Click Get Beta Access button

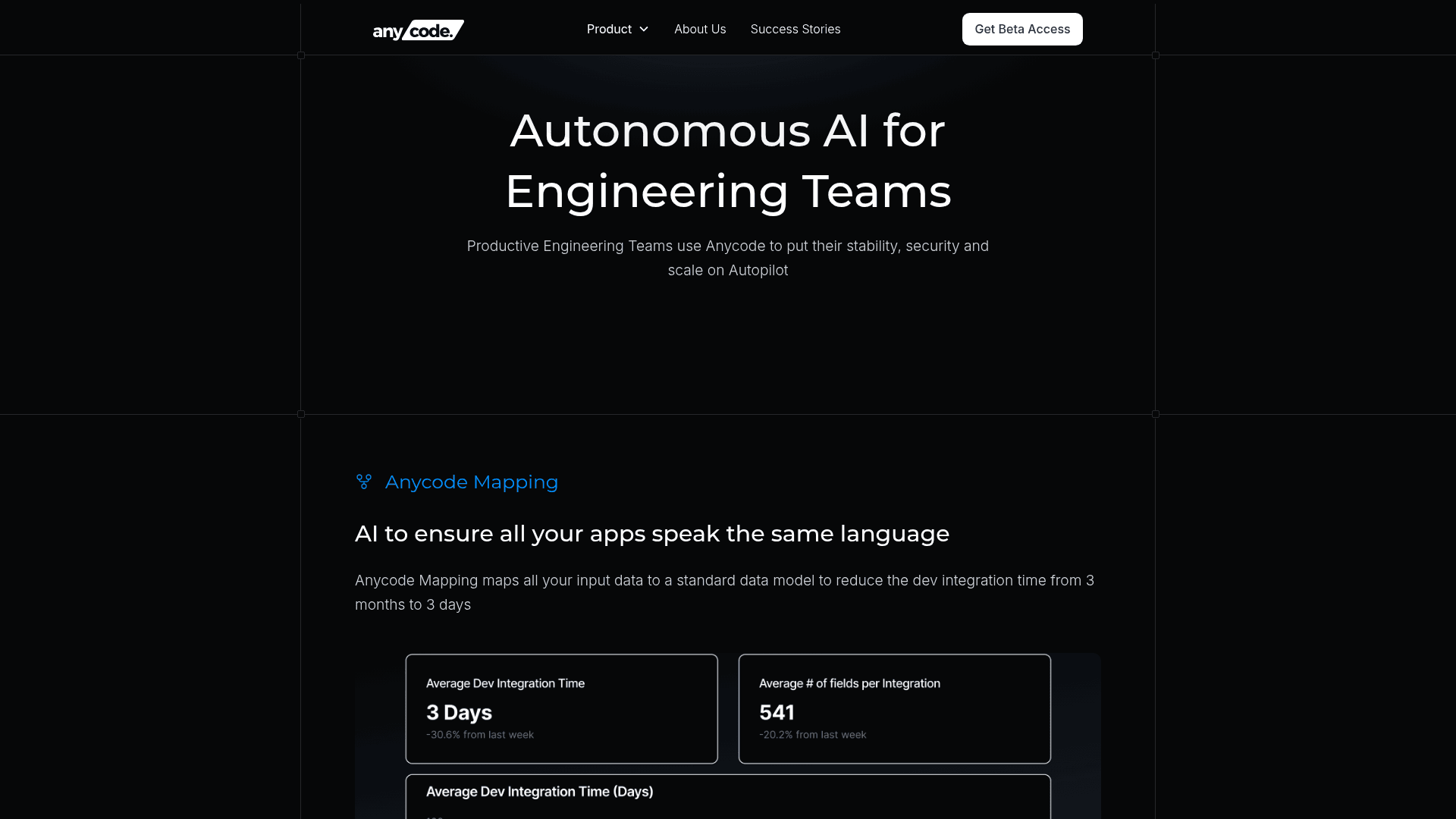(x=1022, y=29)
